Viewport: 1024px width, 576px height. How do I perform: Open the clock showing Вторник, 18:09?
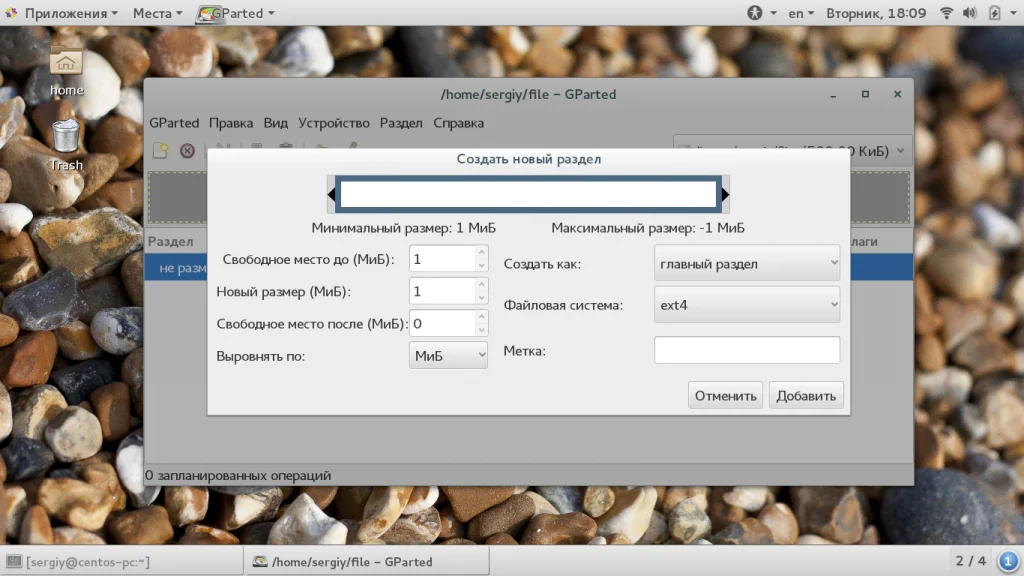876,13
